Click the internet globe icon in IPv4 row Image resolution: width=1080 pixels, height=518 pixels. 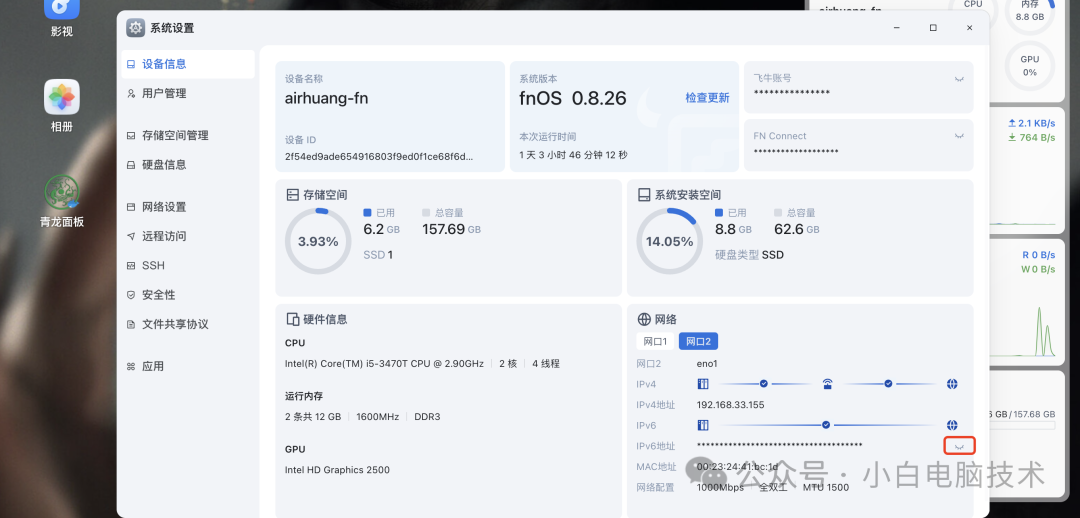click(953, 384)
